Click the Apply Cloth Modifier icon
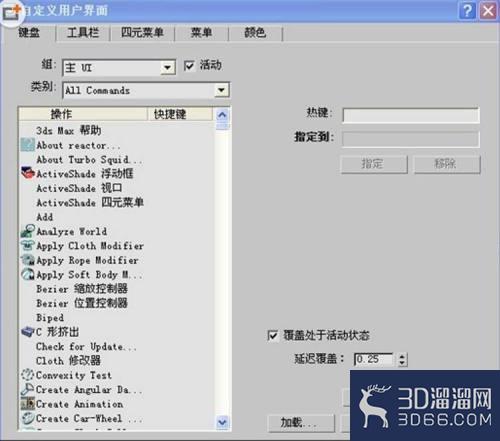This screenshot has width=500, height=441. click(28, 246)
